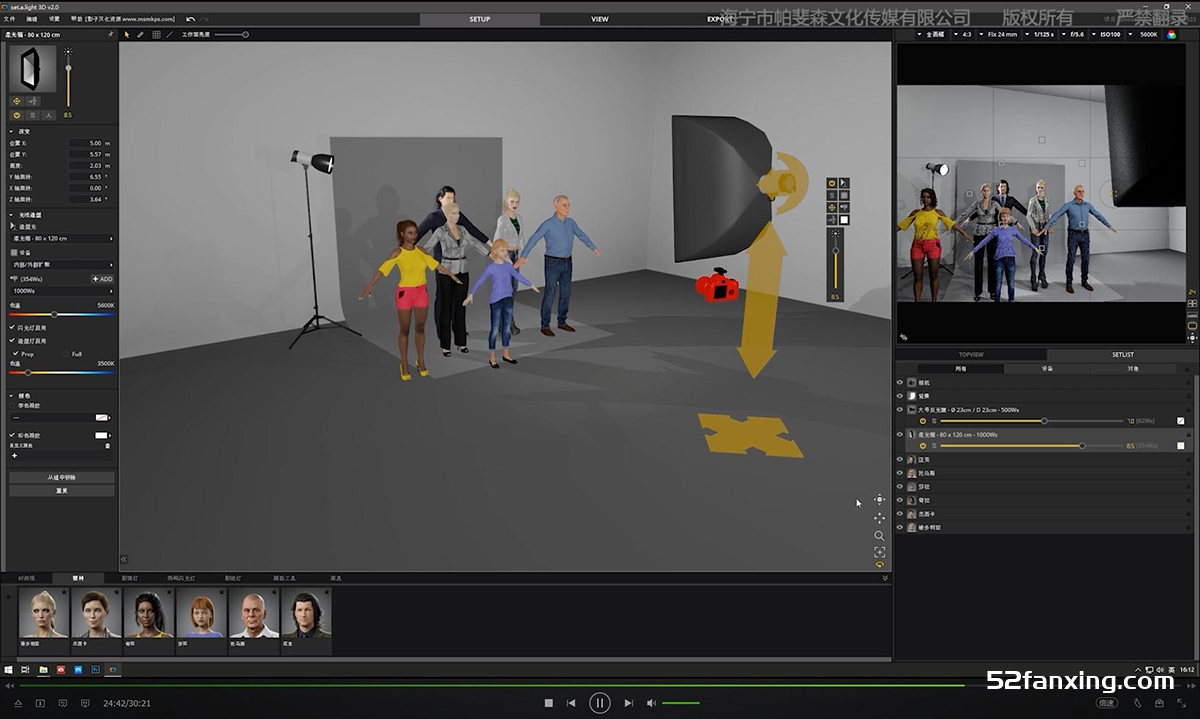Click the 重置 reset button at panel bottom
Screen dimensions: 1200x719
(x=62, y=491)
